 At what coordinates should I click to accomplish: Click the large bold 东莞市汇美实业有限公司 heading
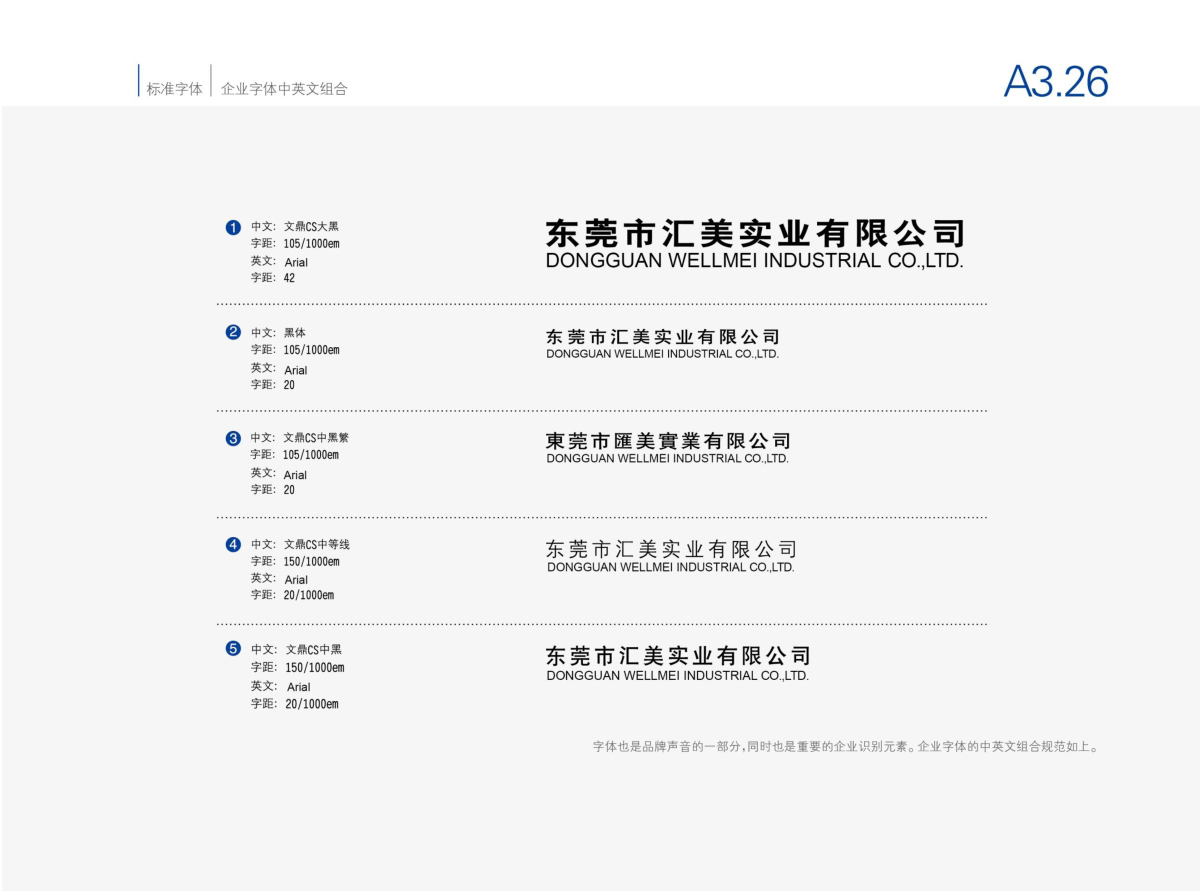[754, 233]
